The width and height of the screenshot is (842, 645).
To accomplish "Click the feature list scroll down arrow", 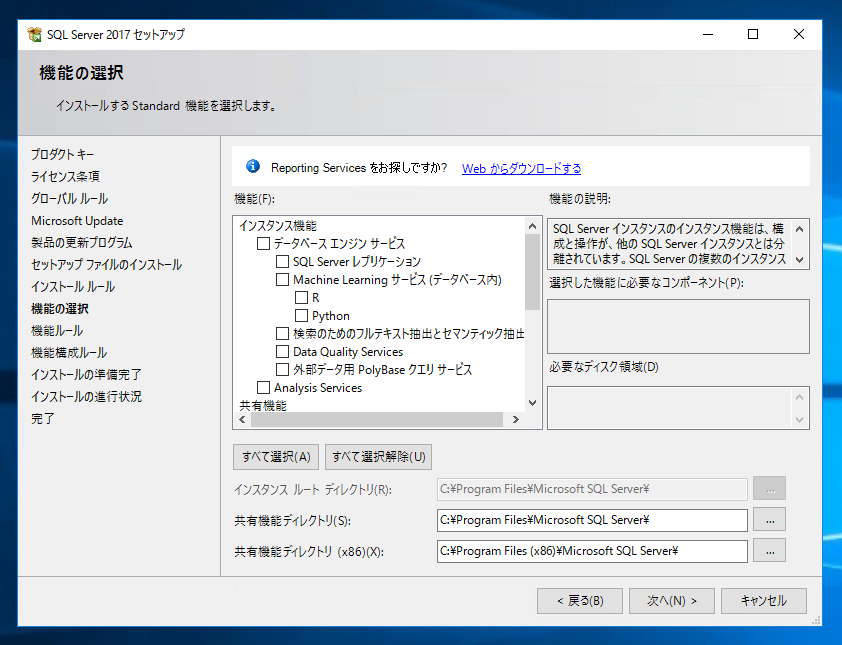I will point(533,403).
